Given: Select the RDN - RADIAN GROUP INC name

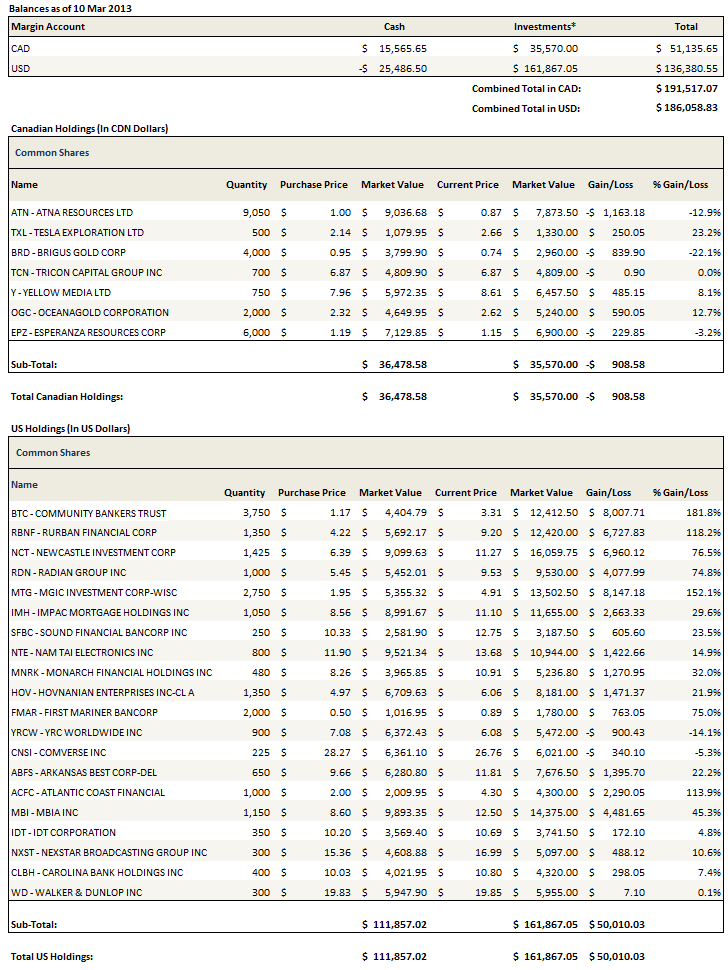Looking at the screenshot, I should (68, 572).
